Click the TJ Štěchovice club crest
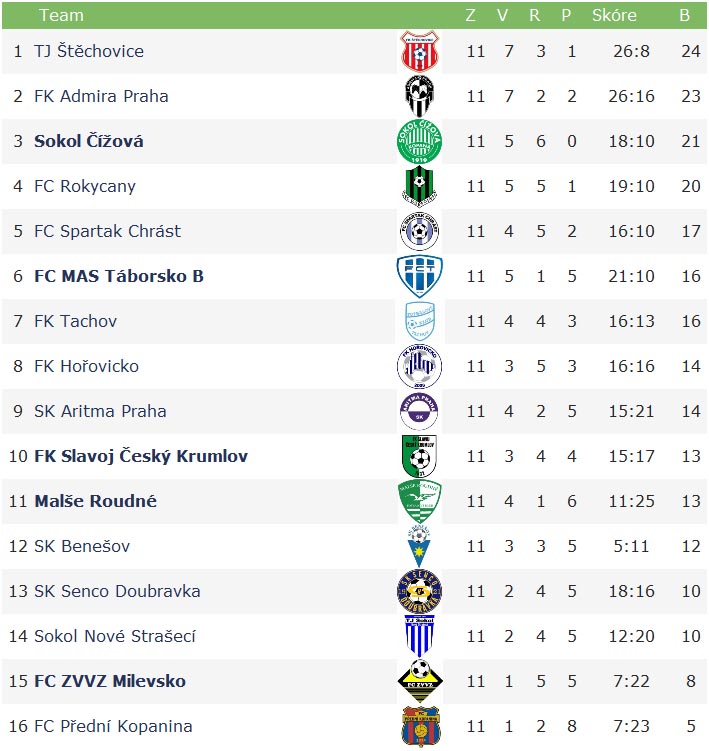Viewport: 709px width, 751px height. tap(420, 51)
